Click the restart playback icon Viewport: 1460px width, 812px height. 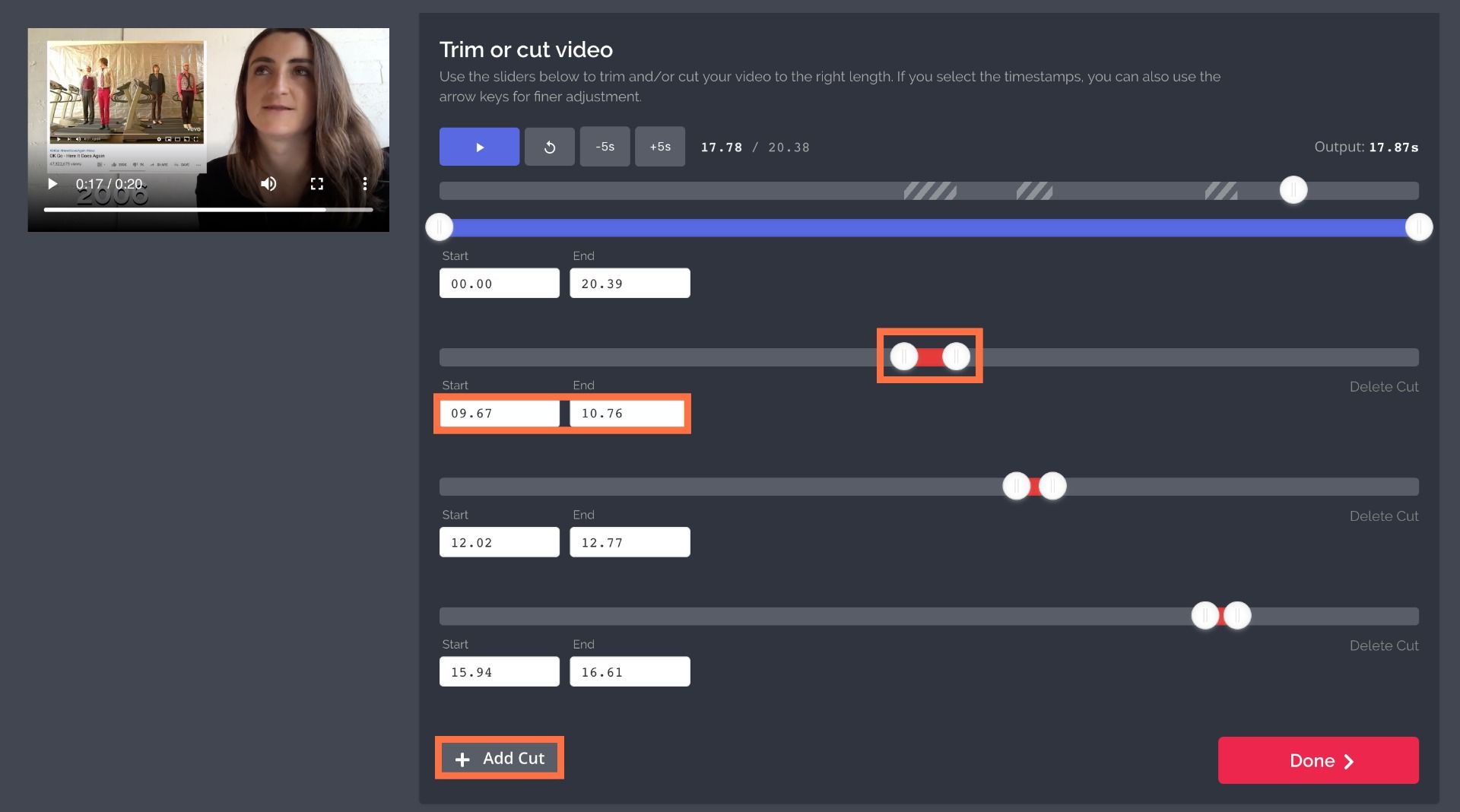coord(549,147)
